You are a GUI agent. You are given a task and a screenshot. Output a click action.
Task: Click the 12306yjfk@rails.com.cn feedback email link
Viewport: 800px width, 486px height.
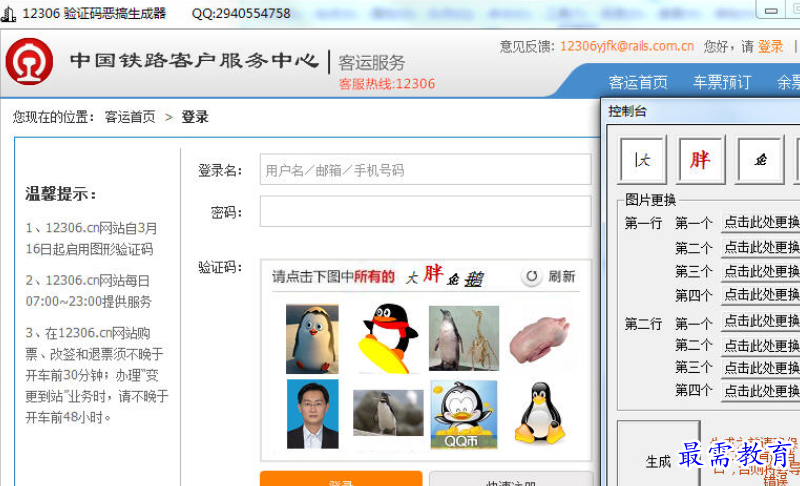[x=627, y=46]
